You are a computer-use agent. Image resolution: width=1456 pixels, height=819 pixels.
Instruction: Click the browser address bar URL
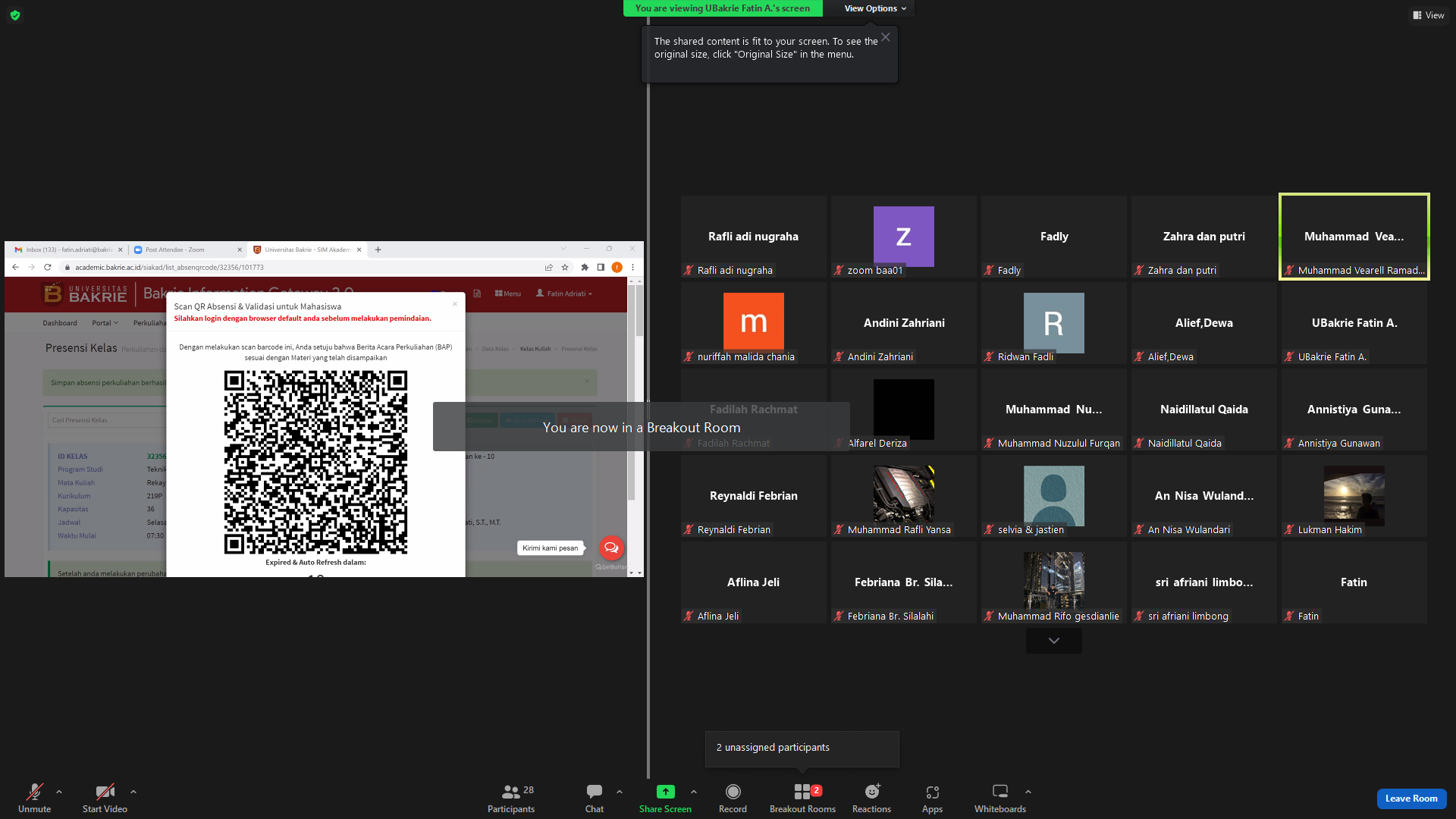click(x=169, y=268)
